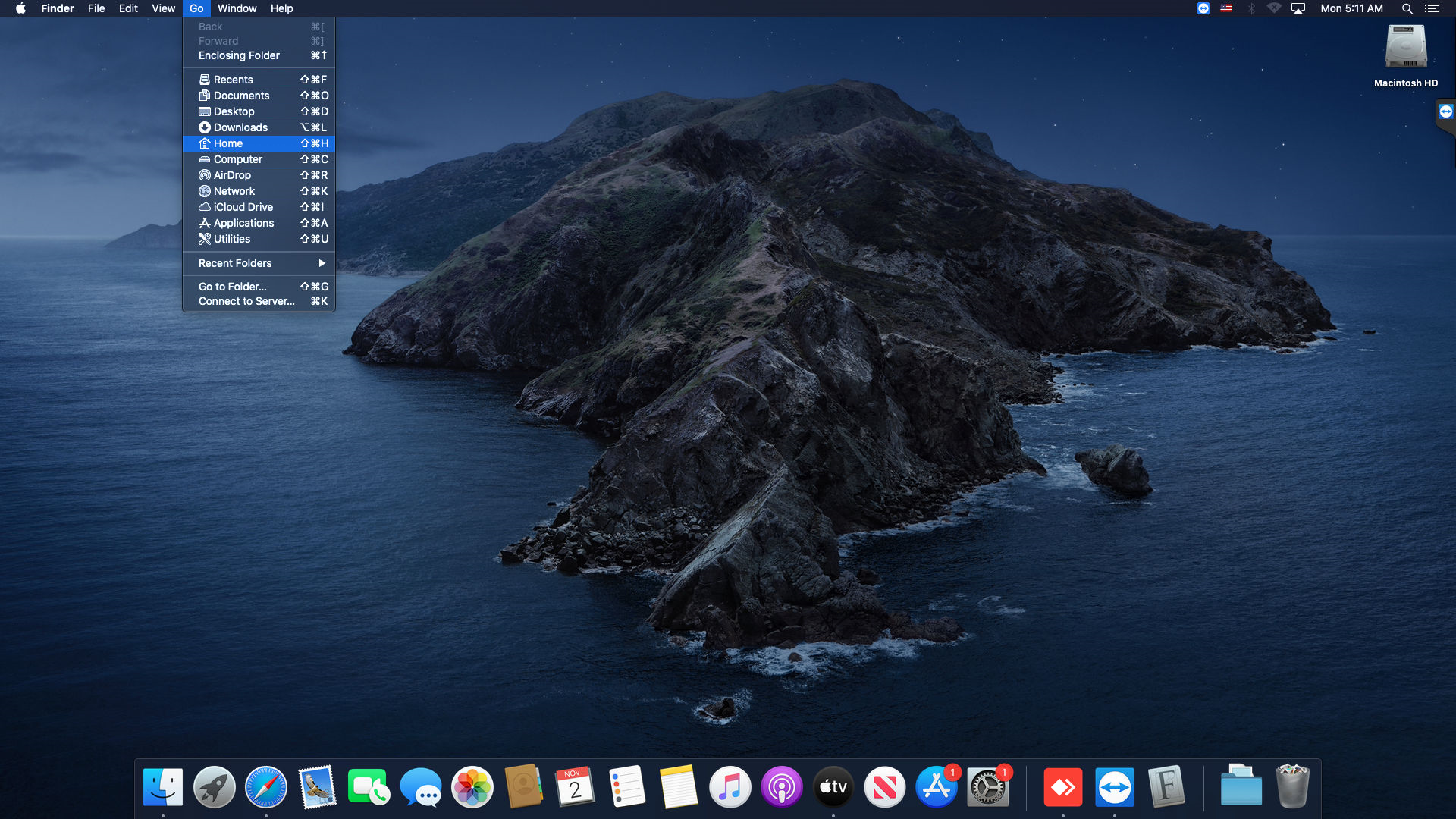This screenshot has width=1456, height=819.
Task: Click Go to Folder option
Action: tap(231, 287)
